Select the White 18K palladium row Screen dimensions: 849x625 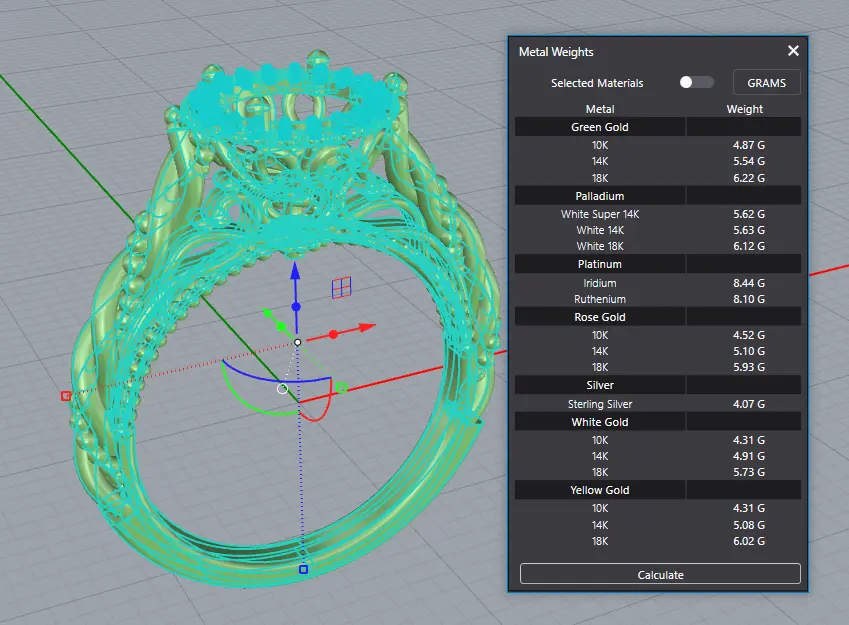[657, 246]
